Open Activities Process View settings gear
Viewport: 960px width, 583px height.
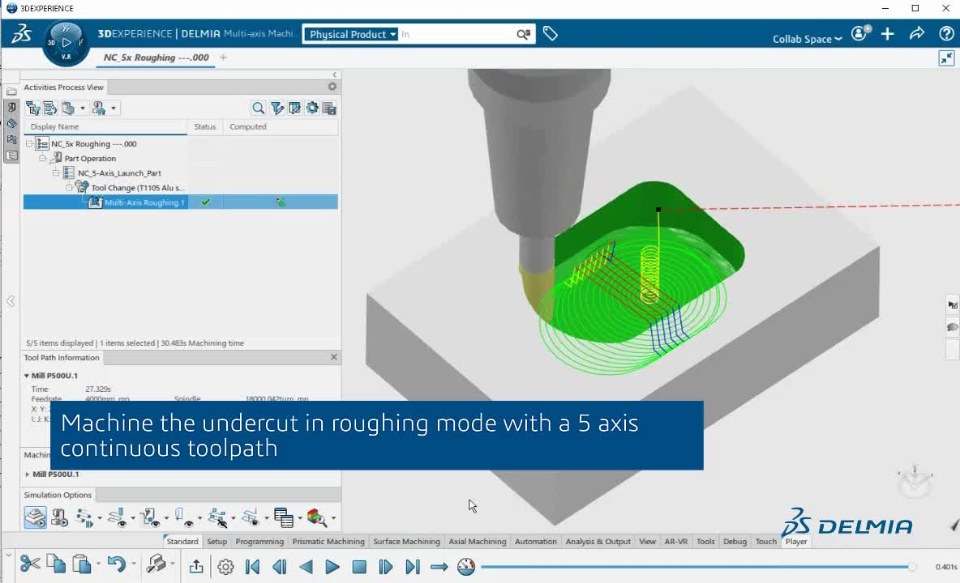pos(332,87)
